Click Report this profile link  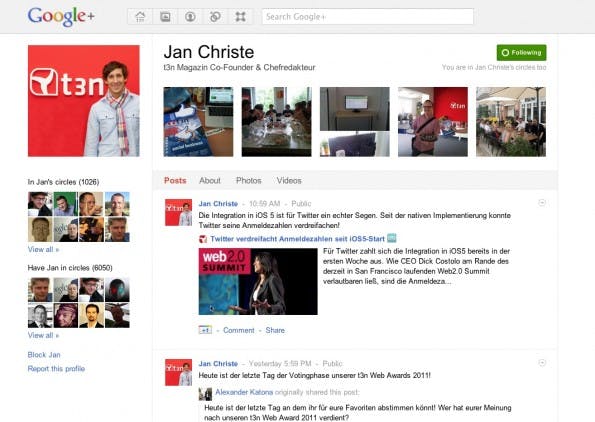[56, 368]
